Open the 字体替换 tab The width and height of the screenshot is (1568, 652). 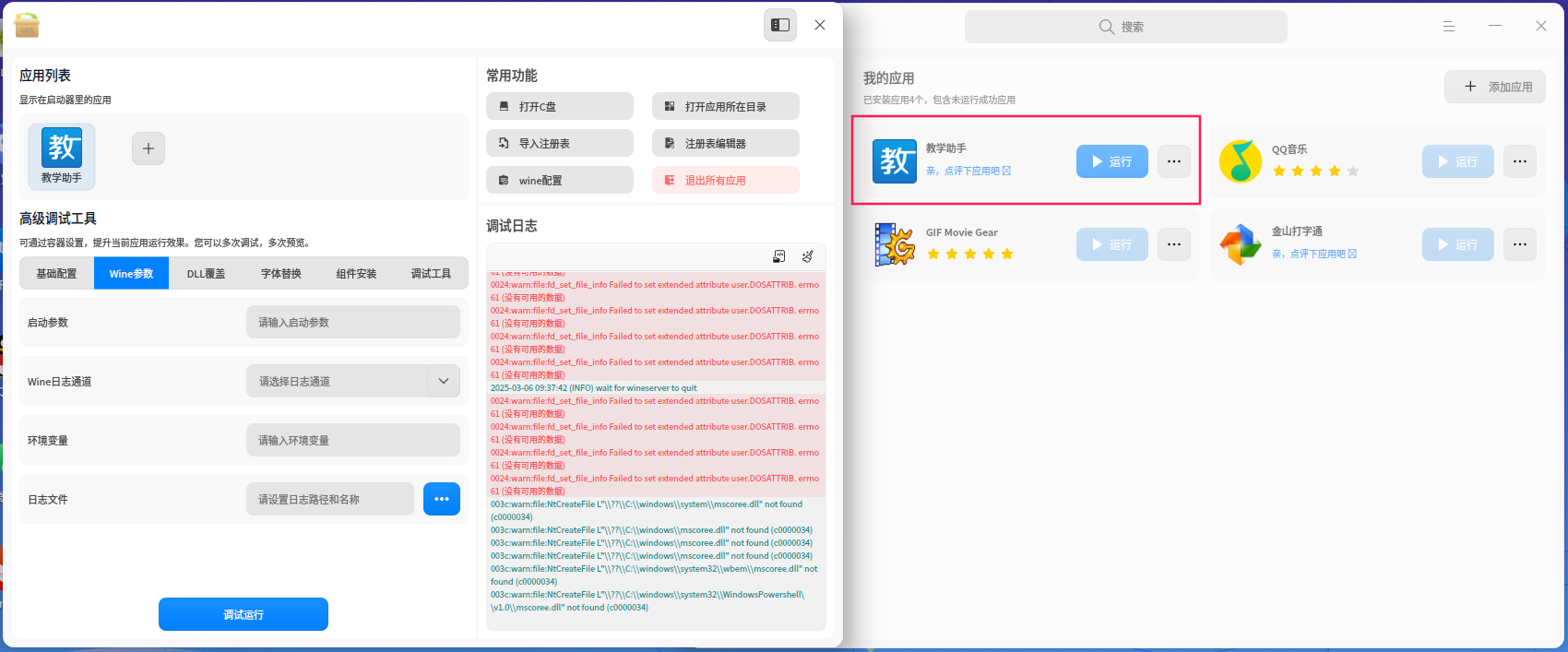click(281, 273)
